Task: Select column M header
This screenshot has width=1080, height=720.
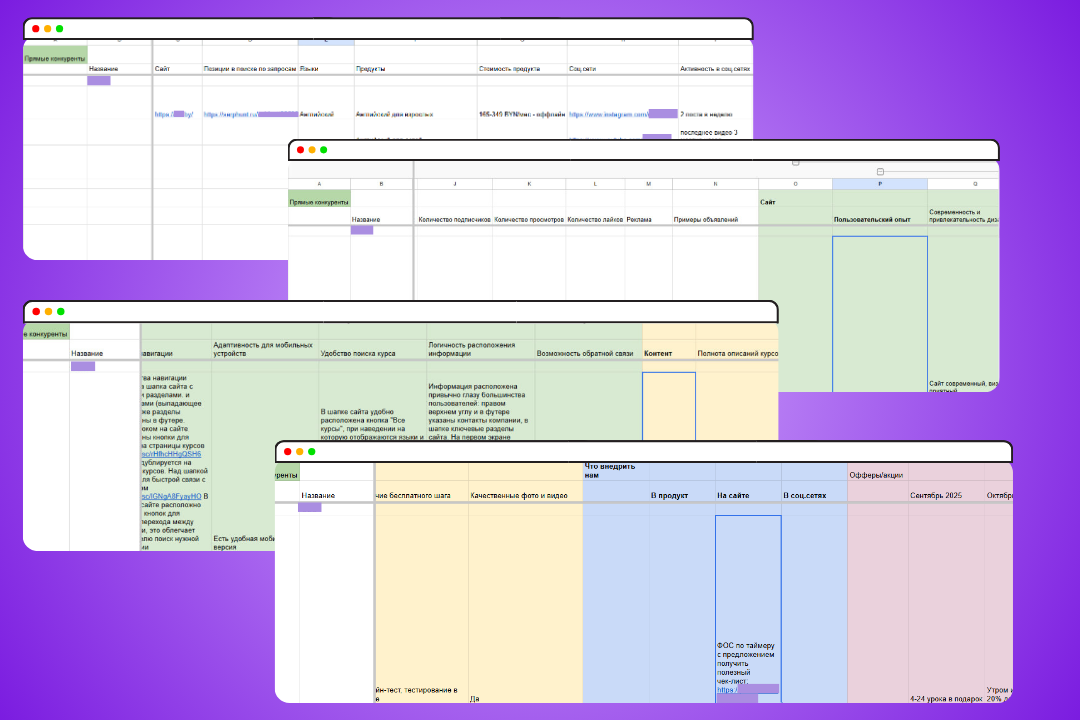Action: pyautogui.click(x=648, y=184)
